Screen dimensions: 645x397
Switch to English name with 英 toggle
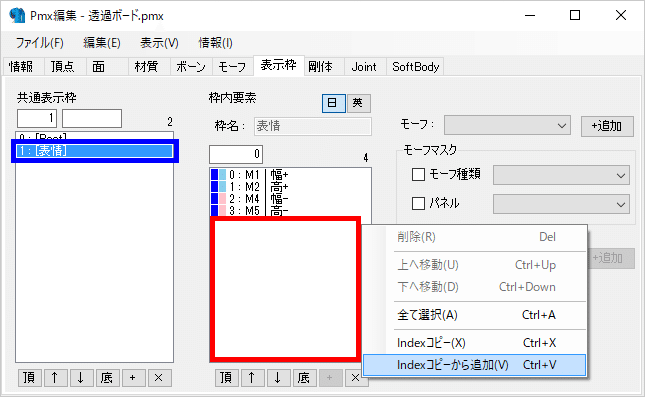359,103
